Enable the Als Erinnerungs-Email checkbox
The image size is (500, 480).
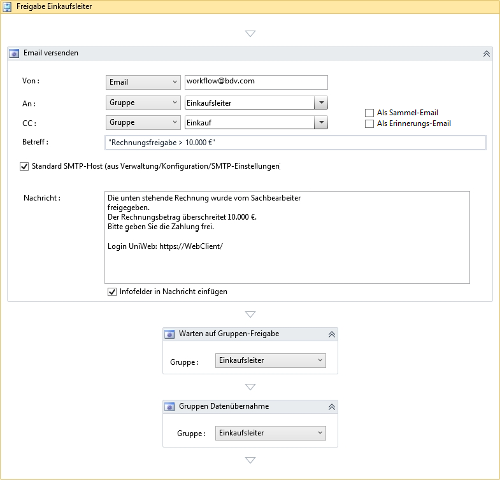coord(369,124)
